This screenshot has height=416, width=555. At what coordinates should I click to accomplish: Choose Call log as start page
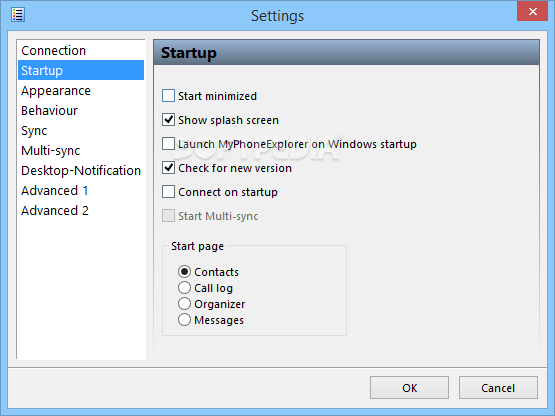click(184, 287)
